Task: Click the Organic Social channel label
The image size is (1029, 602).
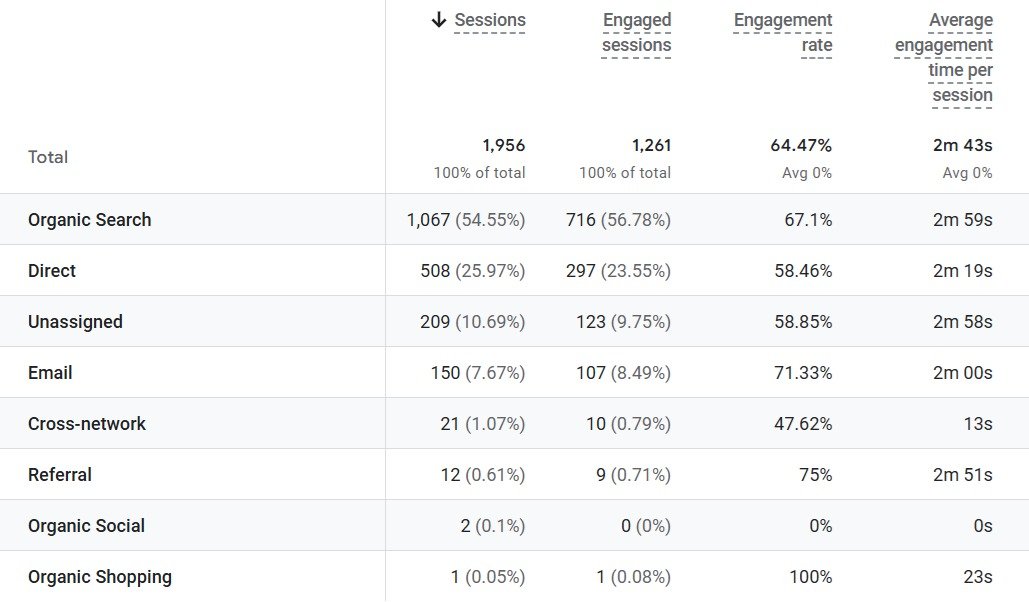Action: [x=86, y=526]
